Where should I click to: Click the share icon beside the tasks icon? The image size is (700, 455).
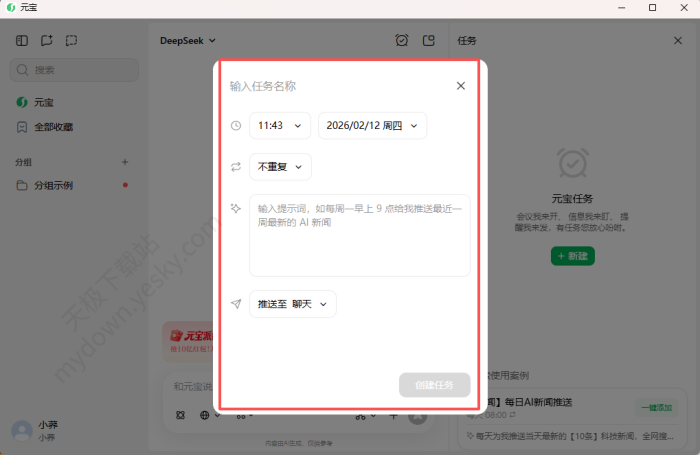(429, 41)
